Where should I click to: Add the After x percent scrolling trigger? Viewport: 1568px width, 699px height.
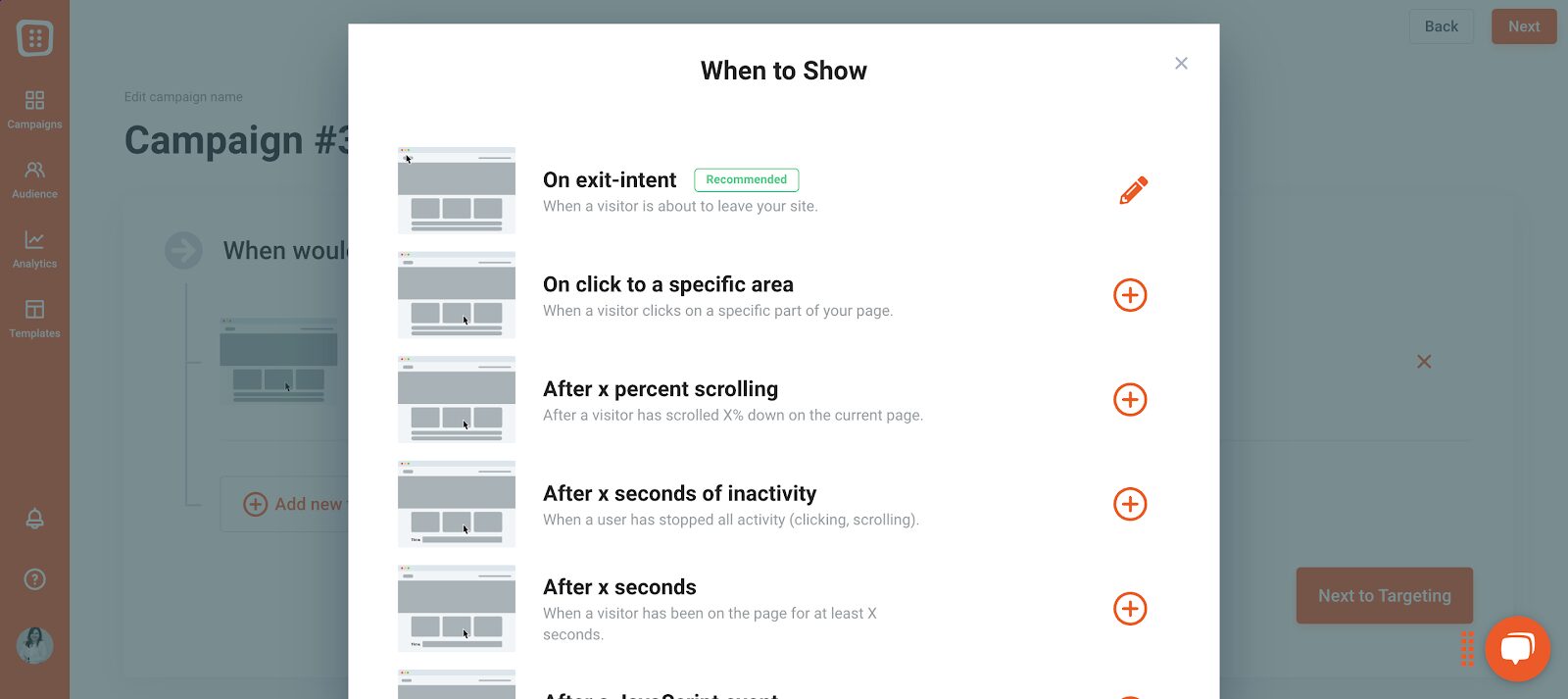[1130, 399]
